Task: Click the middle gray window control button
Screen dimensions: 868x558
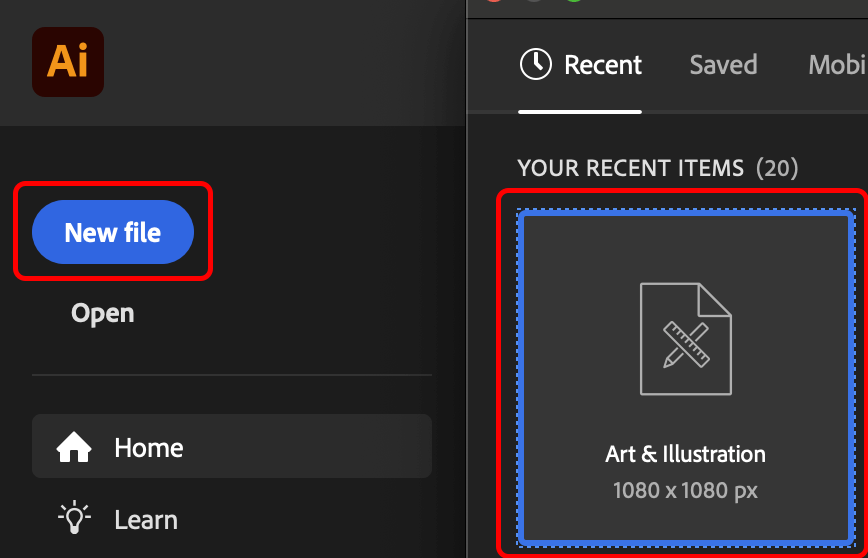Action: 533,1
